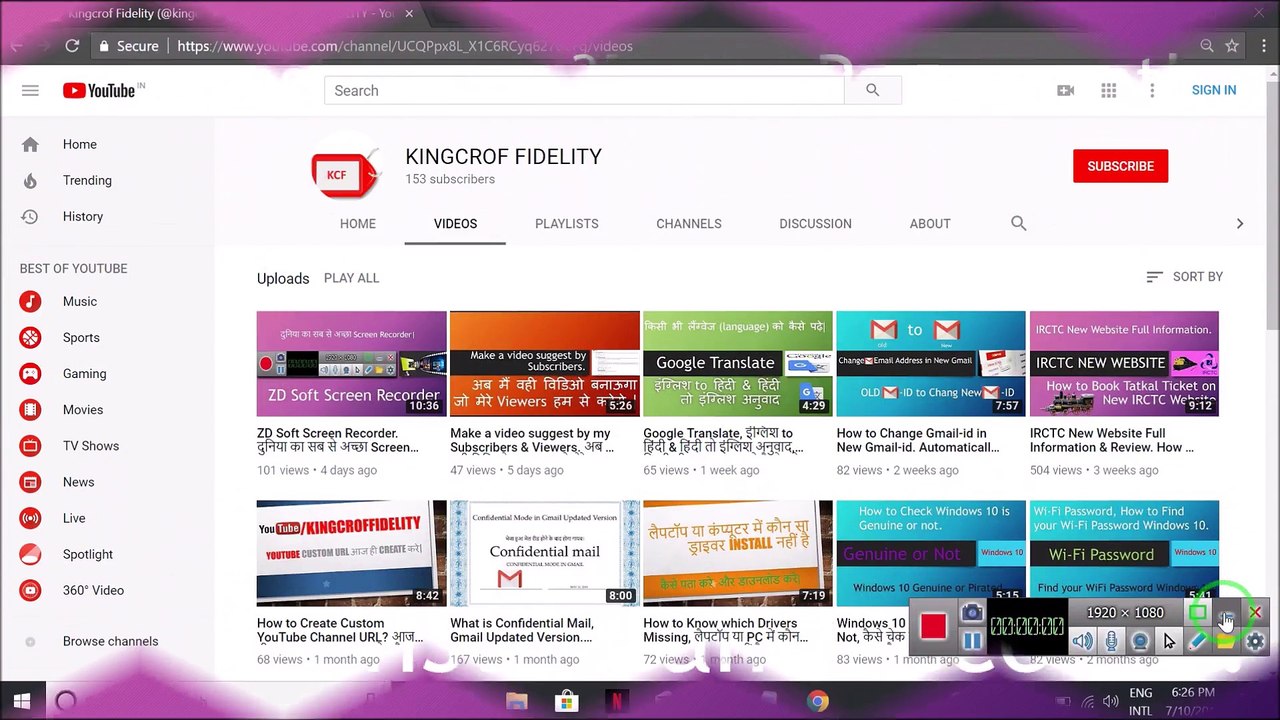Stop recording with the red square button
1280x720 pixels.
click(933, 626)
